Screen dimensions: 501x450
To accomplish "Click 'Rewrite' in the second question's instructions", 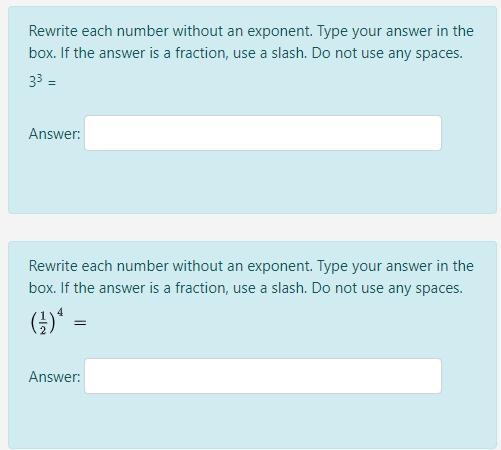I will coord(53,266).
